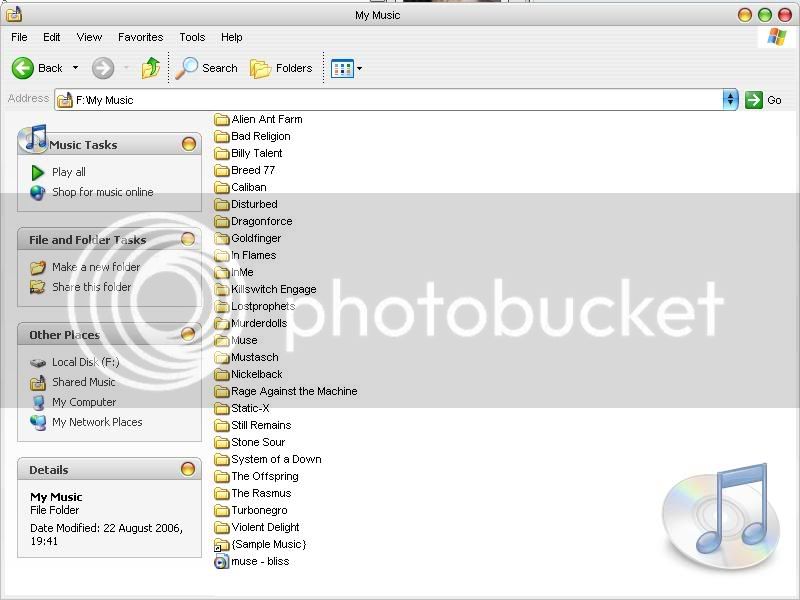
Task: Collapse the File and Folder Tasks panel
Action: tap(188, 239)
